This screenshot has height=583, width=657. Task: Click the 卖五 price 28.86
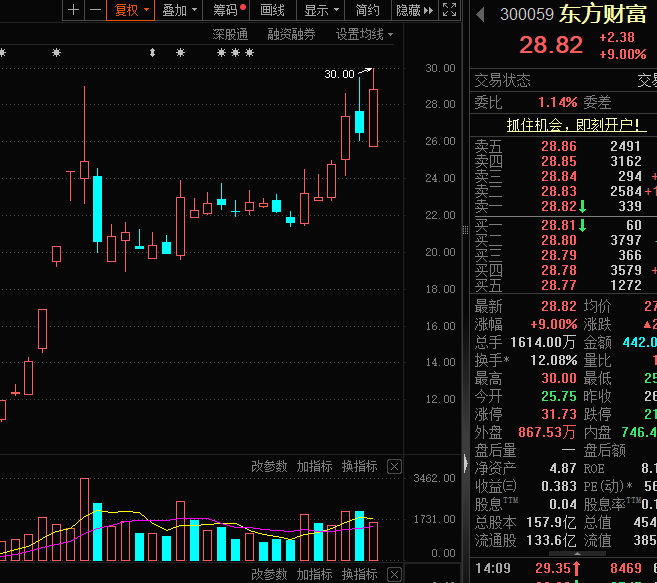(x=559, y=146)
